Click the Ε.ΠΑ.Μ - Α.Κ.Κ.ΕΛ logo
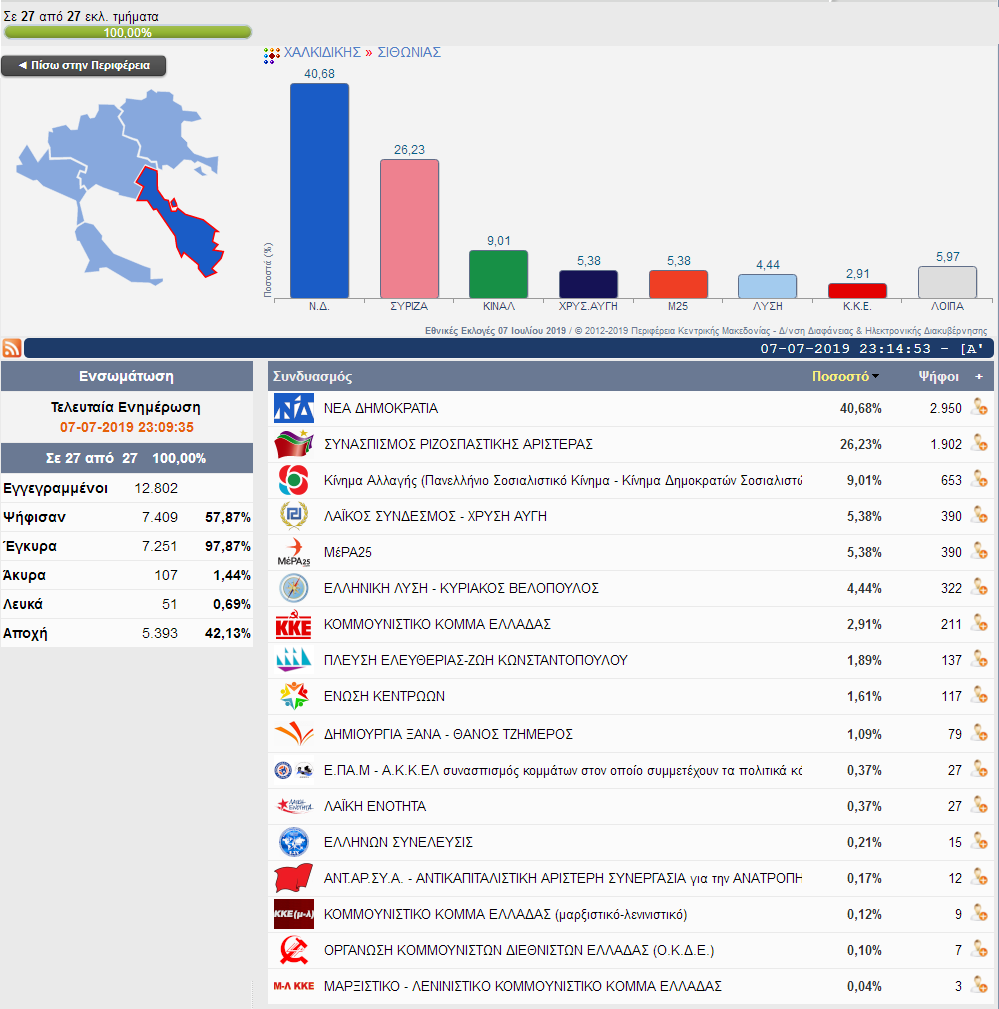 [294, 770]
